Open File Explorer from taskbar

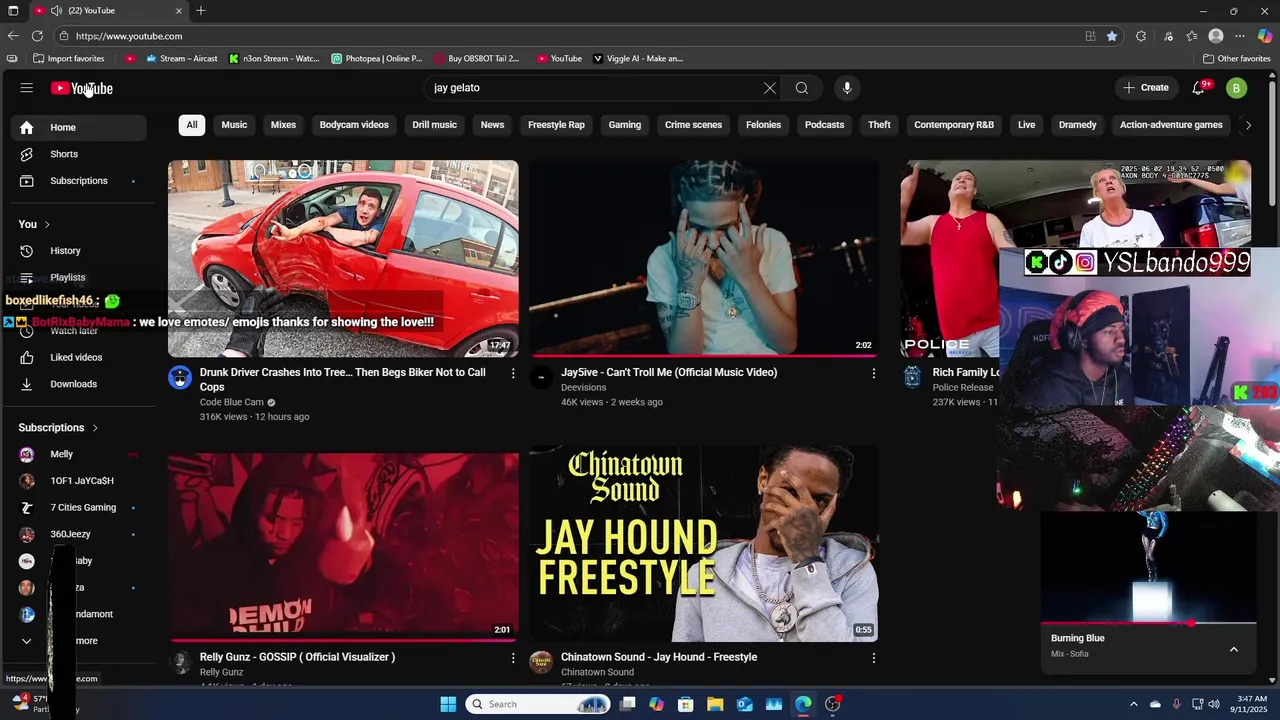click(715, 704)
